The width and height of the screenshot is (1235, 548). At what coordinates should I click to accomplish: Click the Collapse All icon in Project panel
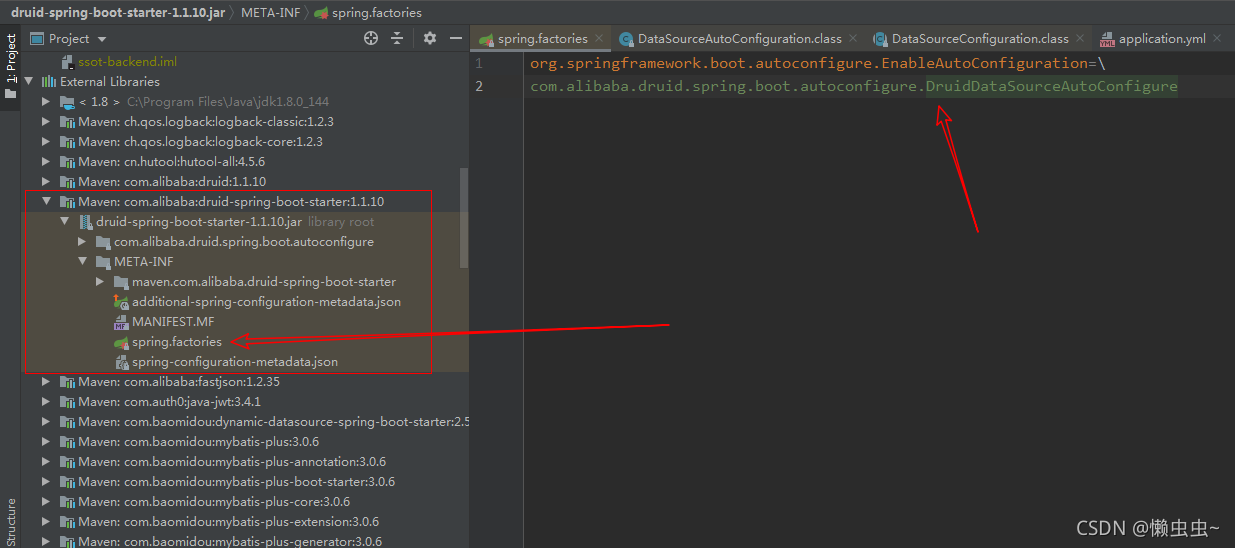click(x=397, y=38)
